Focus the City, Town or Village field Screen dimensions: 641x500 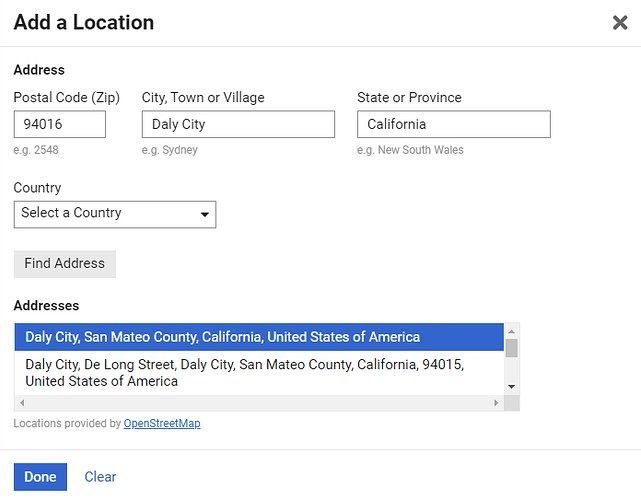pyautogui.click(x=238, y=125)
